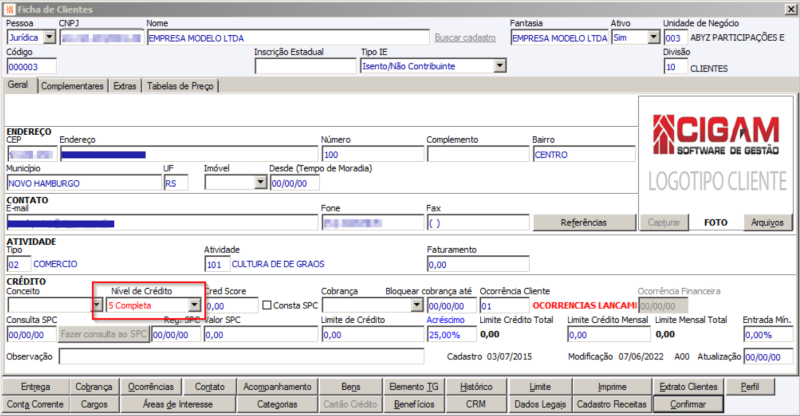The height and width of the screenshot is (416, 800).
Task: Expand the Tipo IE dropdown
Action: point(500,66)
